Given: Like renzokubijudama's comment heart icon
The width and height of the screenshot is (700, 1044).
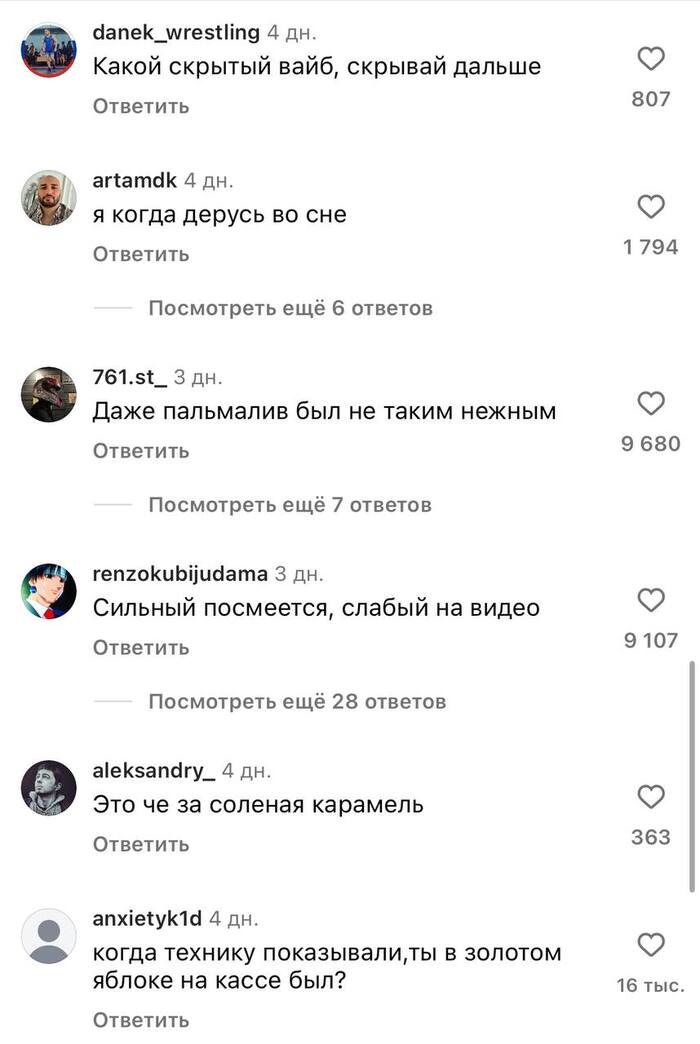Looking at the screenshot, I should coord(651,600).
